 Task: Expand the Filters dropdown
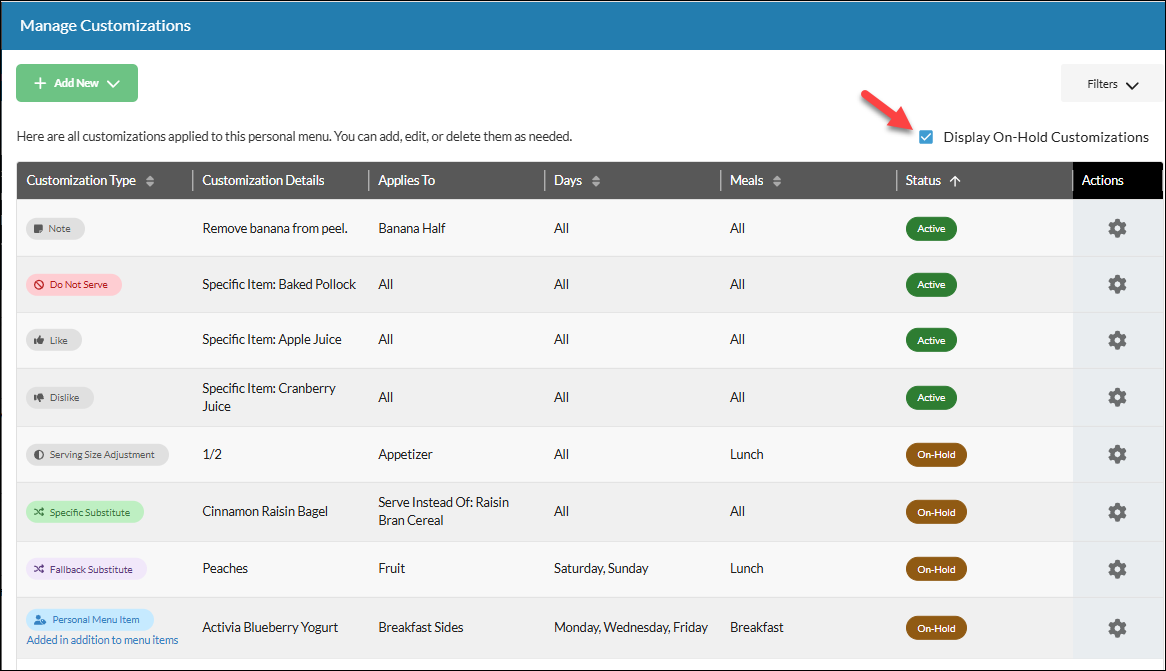[1112, 84]
